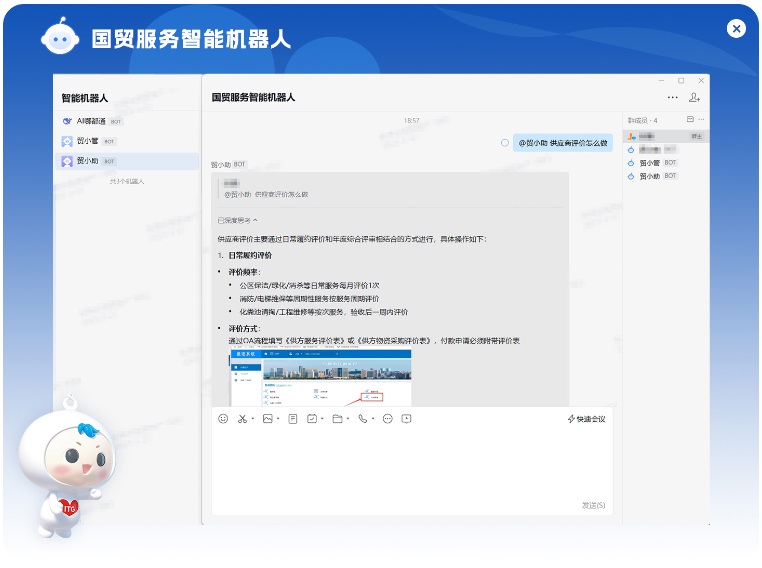
Task: Click the add member icon in the chat header
Action: (x=695, y=97)
